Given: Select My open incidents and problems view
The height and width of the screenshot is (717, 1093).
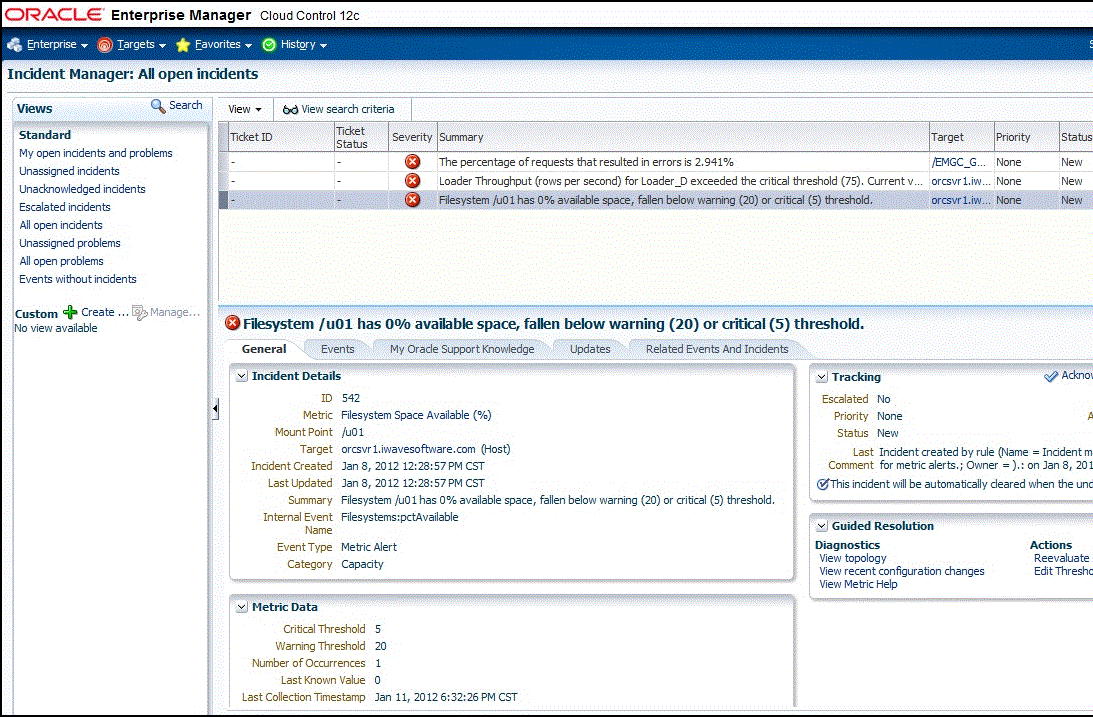Looking at the screenshot, I should pyautogui.click(x=95, y=153).
